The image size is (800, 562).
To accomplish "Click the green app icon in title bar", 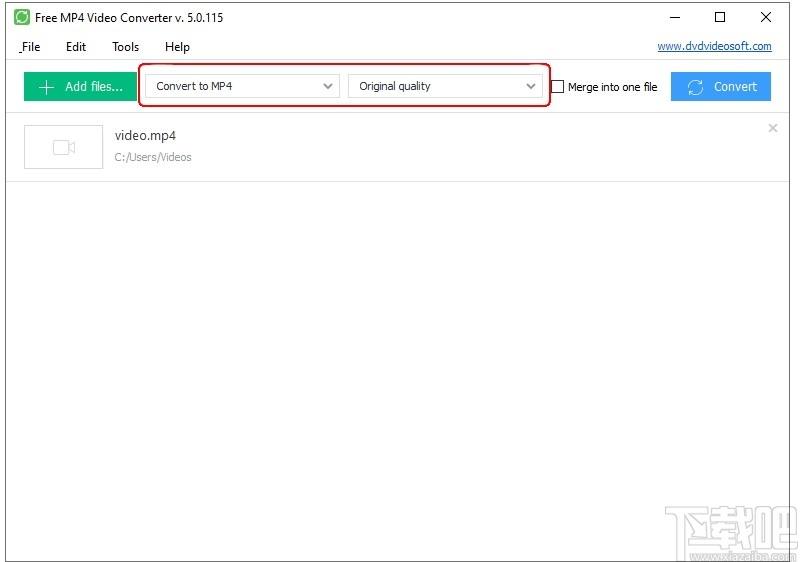I will click(22, 17).
